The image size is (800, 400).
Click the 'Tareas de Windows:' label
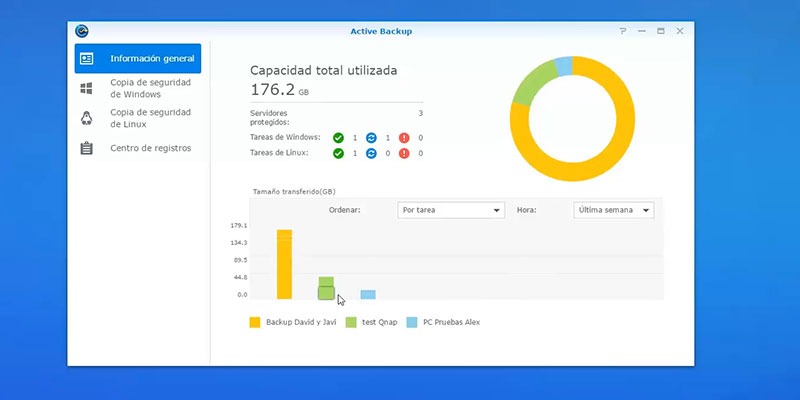pyautogui.click(x=285, y=137)
